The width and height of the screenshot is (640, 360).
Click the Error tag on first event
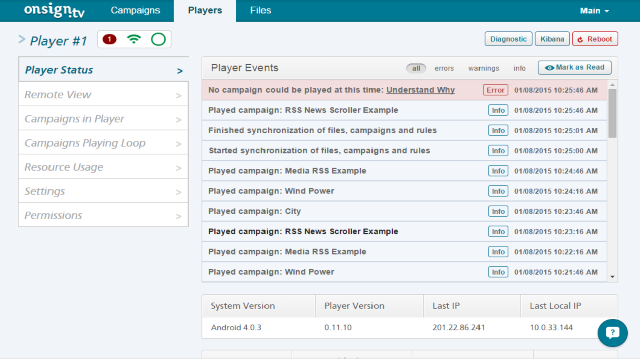(496, 90)
